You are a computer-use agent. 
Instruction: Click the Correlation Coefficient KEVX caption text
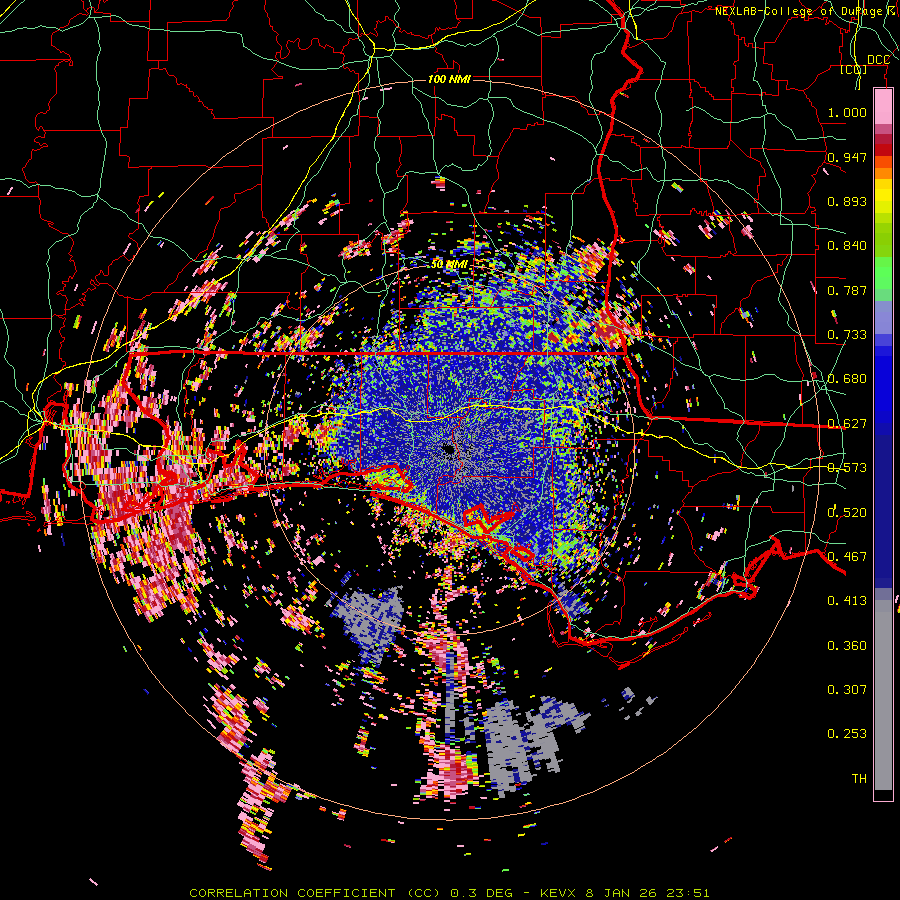449,893
